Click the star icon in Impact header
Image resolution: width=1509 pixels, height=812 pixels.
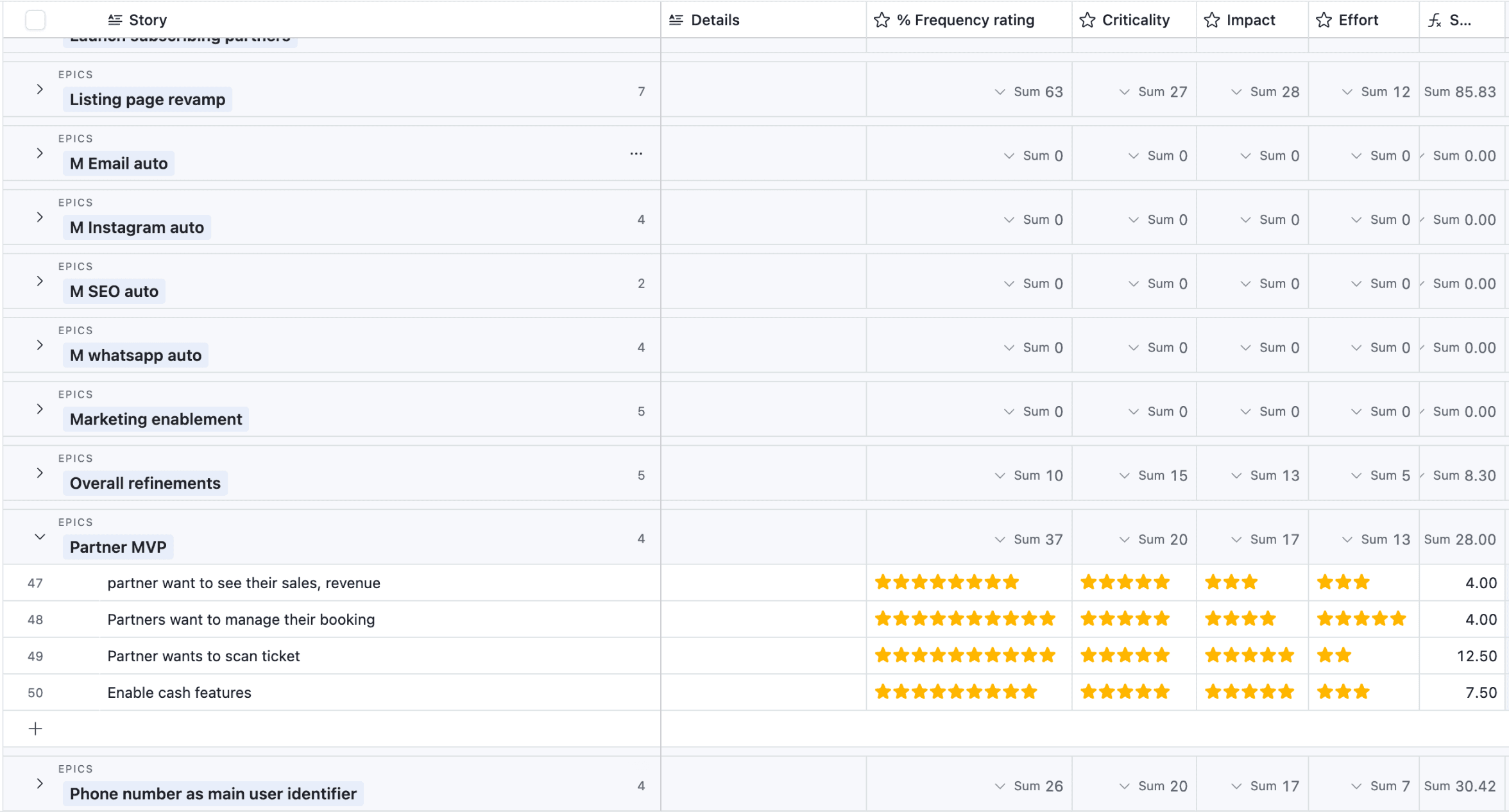pos(1211,21)
